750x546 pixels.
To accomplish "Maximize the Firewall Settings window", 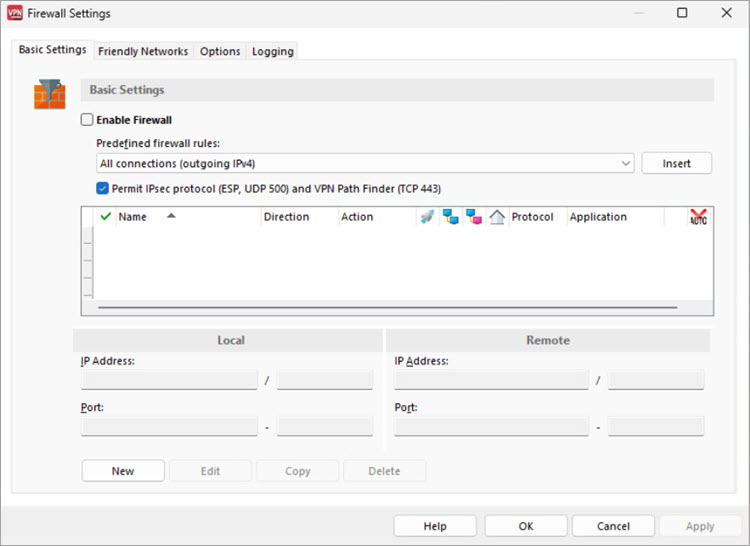I will (x=682, y=13).
